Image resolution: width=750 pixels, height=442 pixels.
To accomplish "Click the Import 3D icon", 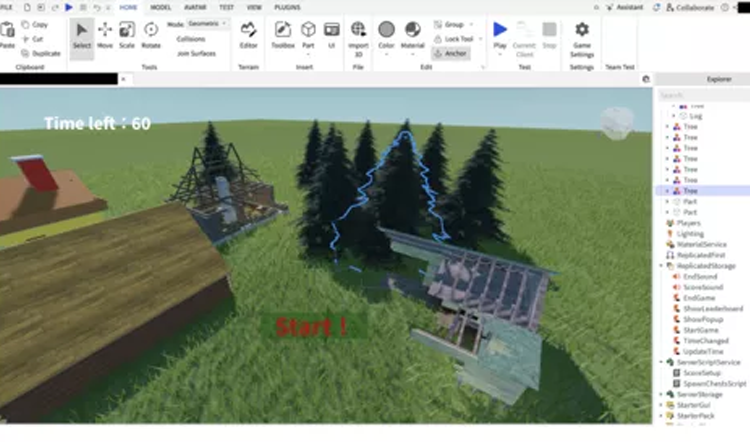I will 358,34.
